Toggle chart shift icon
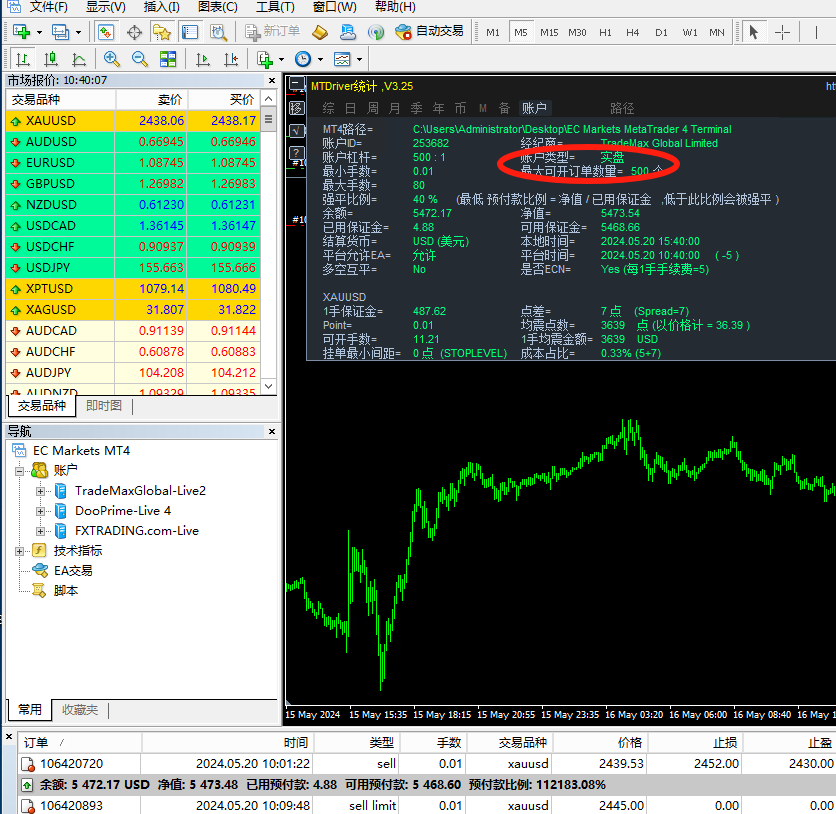This screenshot has width=836, height=814. (231, 59)
